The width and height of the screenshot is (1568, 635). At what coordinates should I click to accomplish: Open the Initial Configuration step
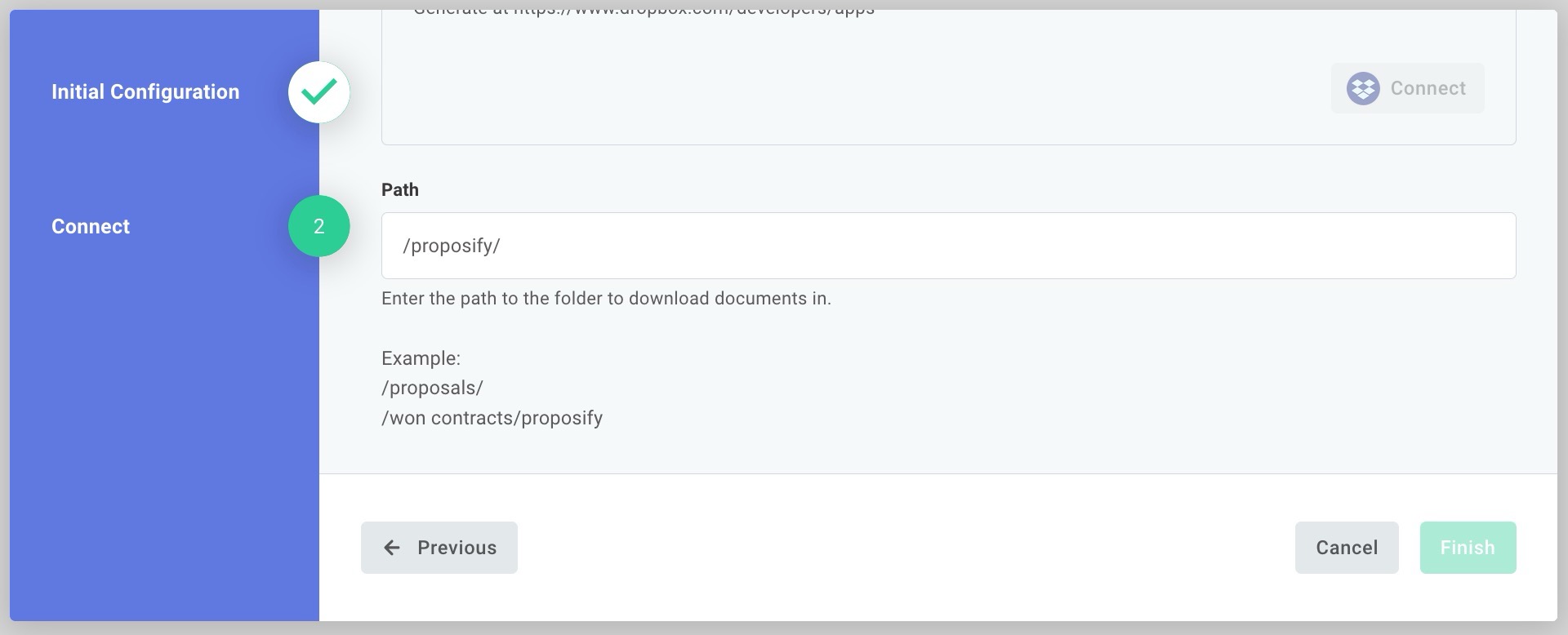pyautogui.click(x=145, y=91)
